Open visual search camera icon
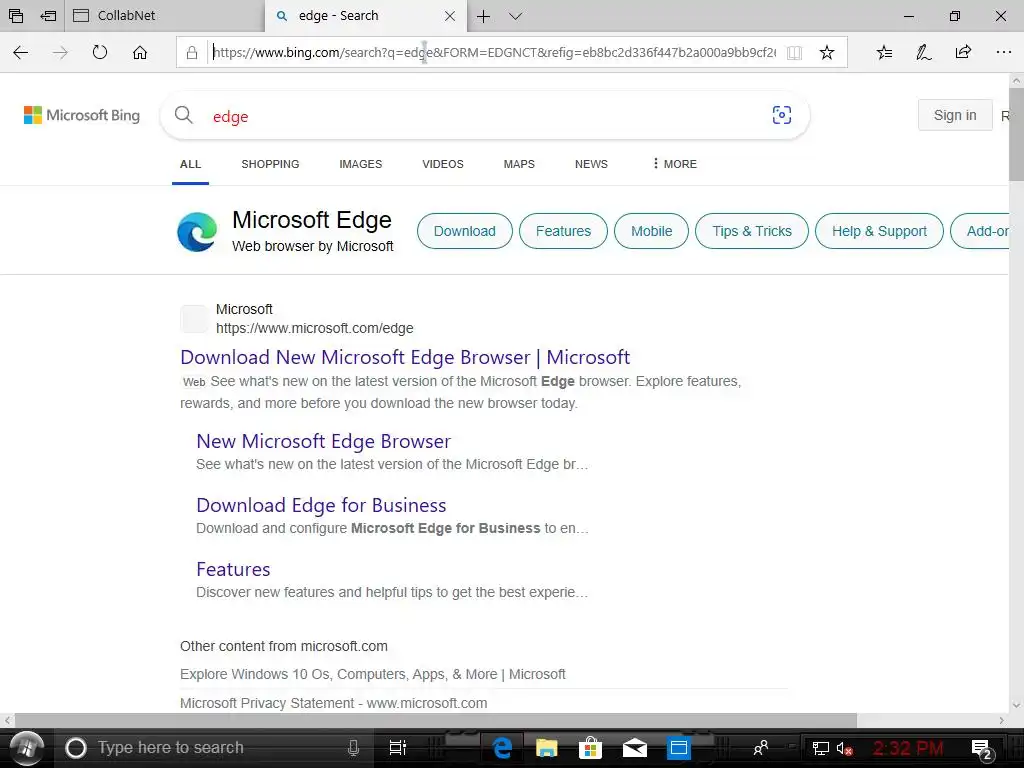This screenshot has width=1024, height=768. click(x=782, y=115)
